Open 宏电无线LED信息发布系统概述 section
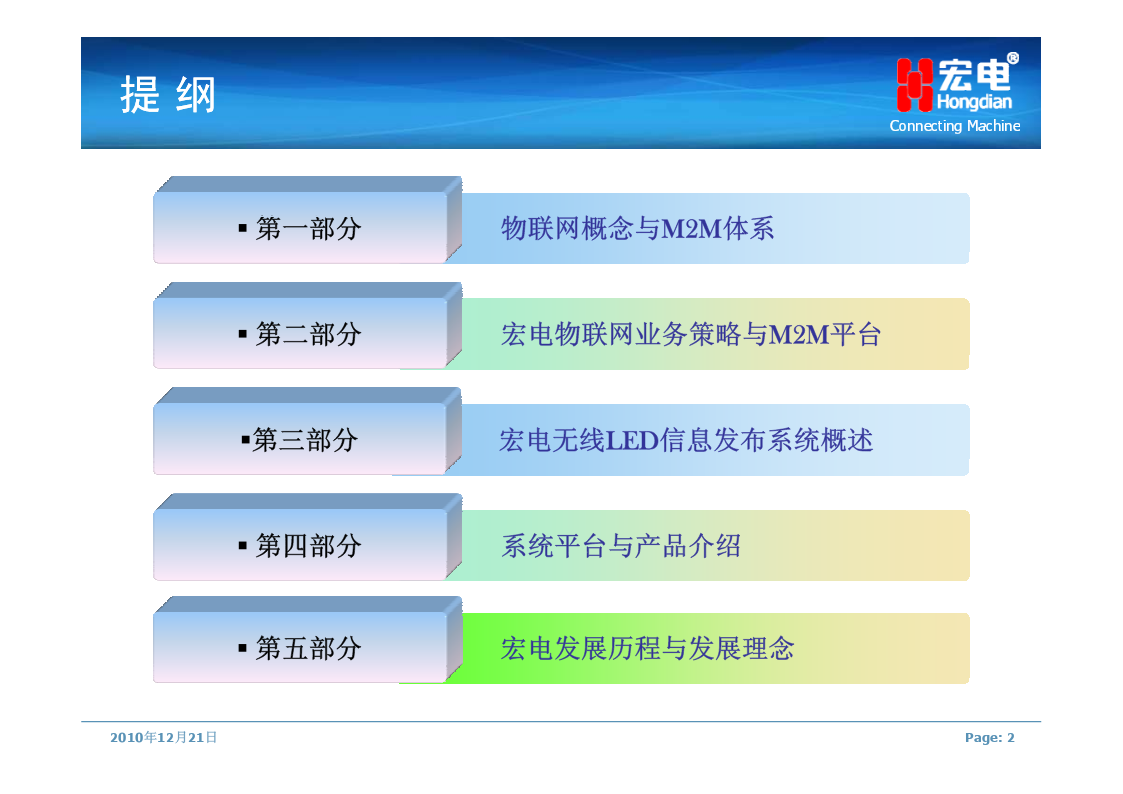The width and height of the screenshot is (1123, 794). coord(686,440)
